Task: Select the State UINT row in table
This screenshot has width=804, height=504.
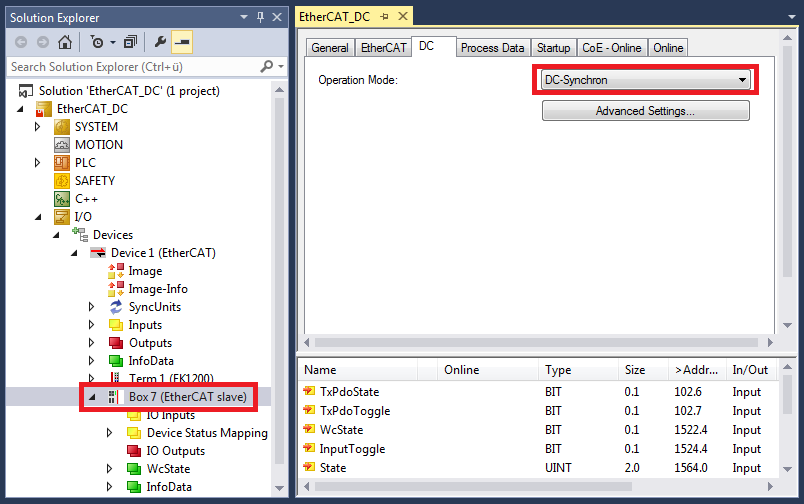Action: [x=538, y=468]
